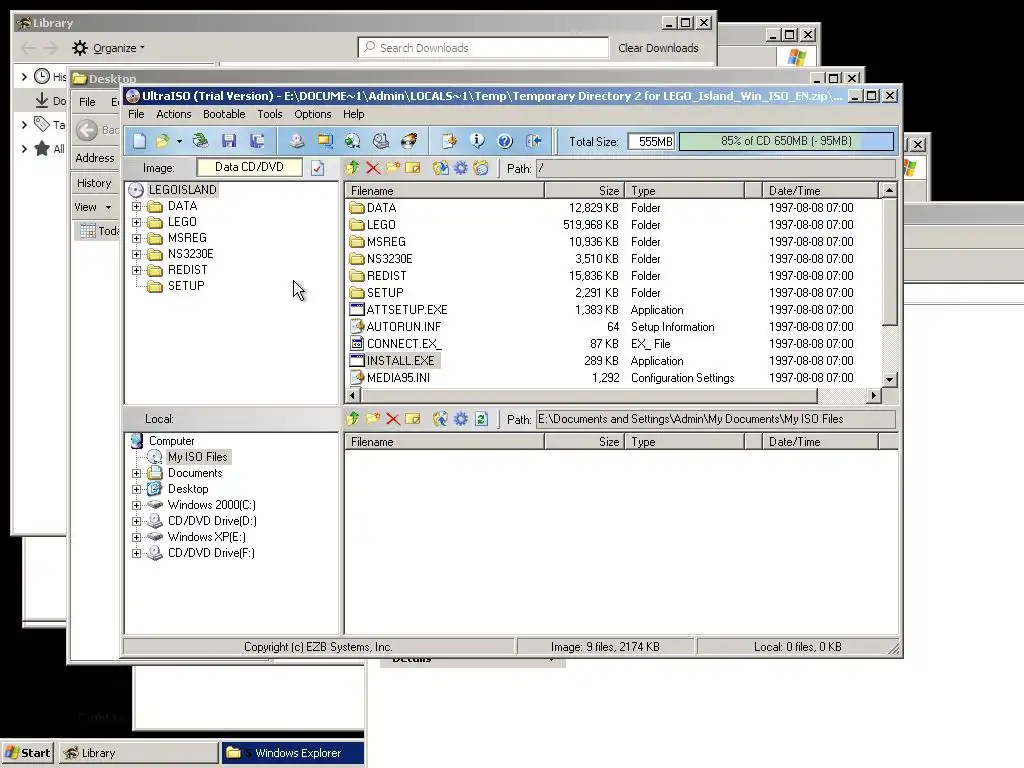This screenshot has height=768, width=1024.
Task: Click the Open image folder icon
Action: click(x=162, y=141)
